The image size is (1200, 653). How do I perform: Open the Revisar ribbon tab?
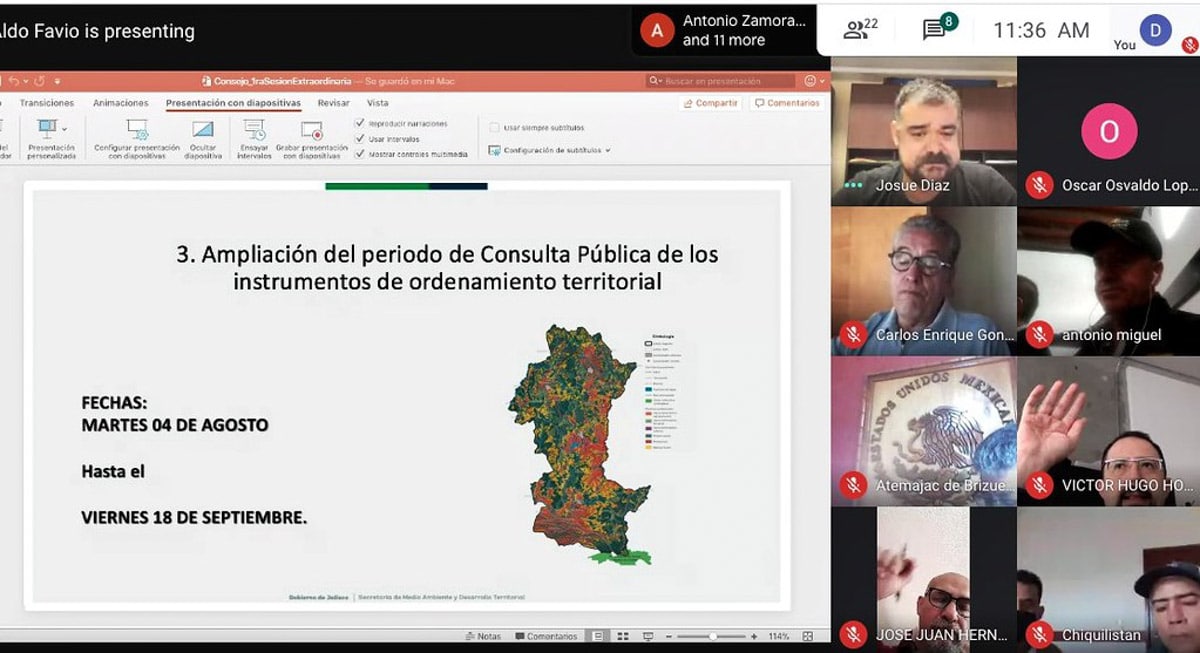[333, 103]
